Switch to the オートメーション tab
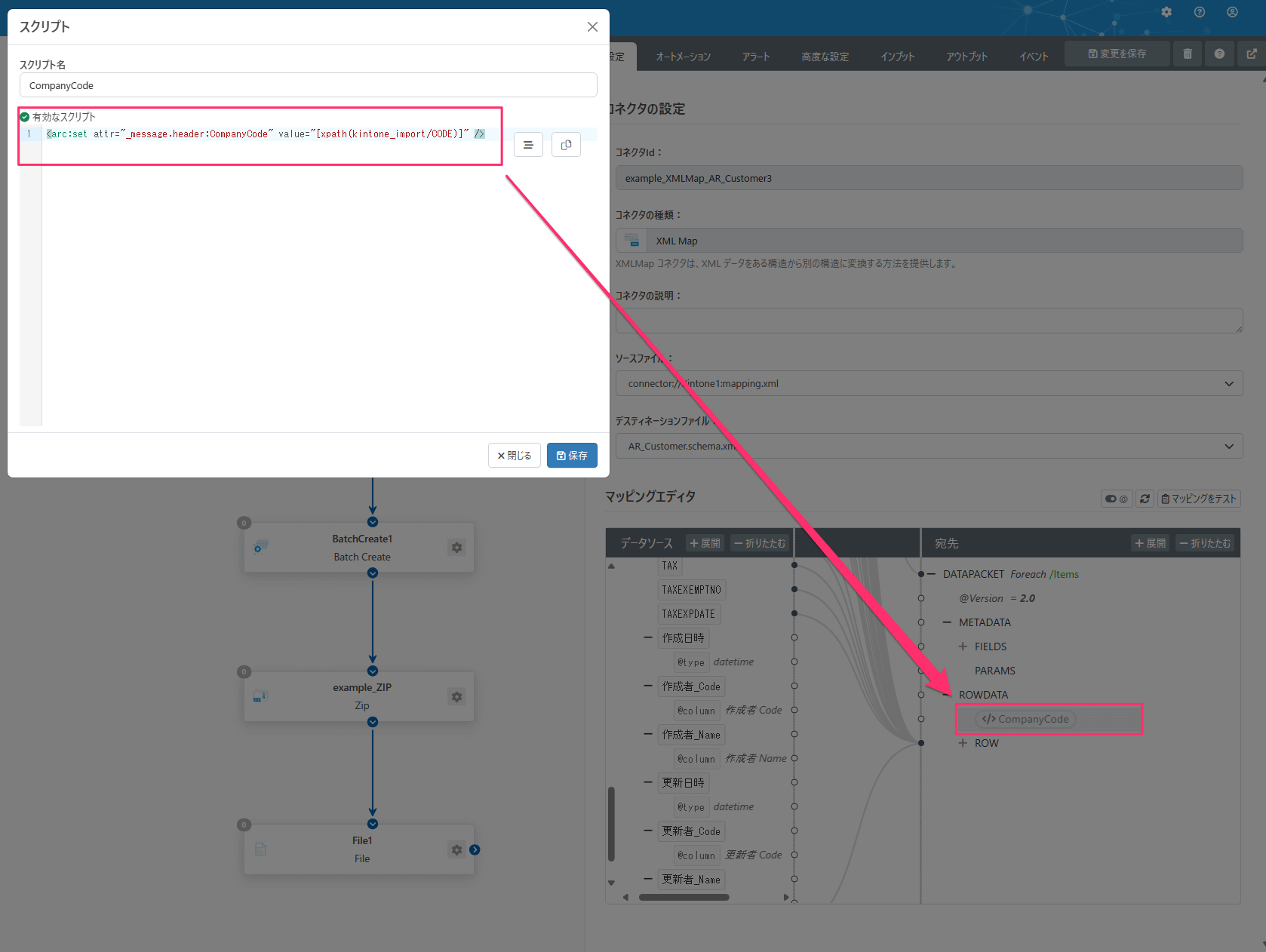This screenshot has height=952, width=1266. point(683,57)
